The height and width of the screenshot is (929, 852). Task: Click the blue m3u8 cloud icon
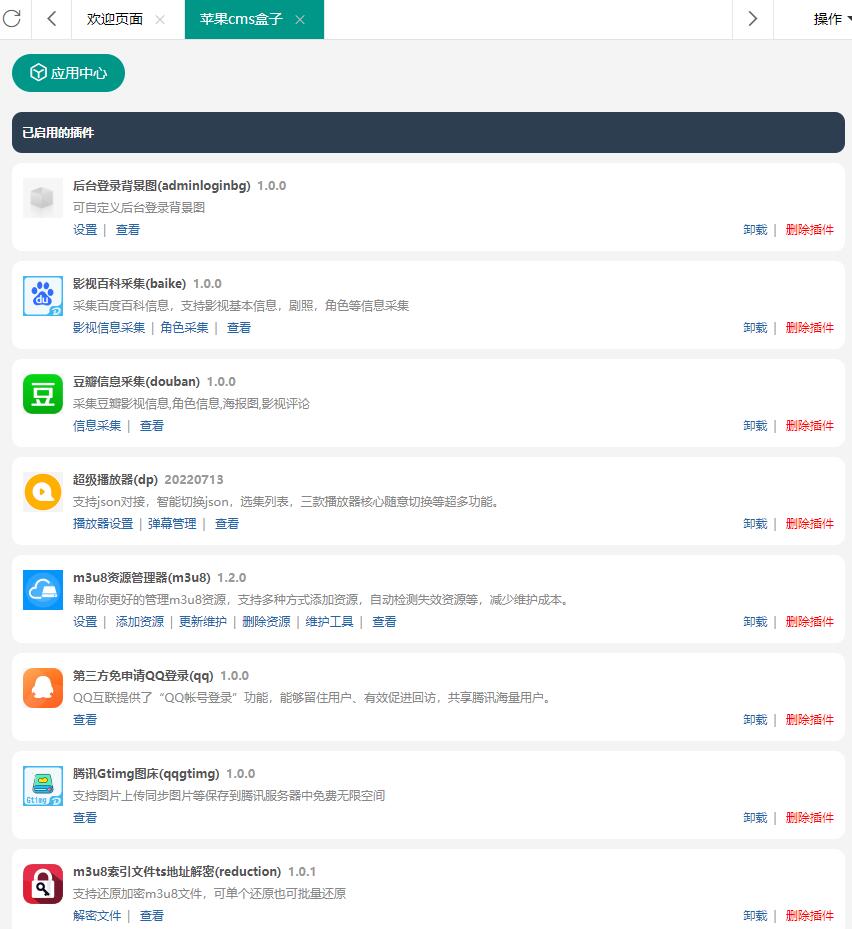click(x=43, y=590)
